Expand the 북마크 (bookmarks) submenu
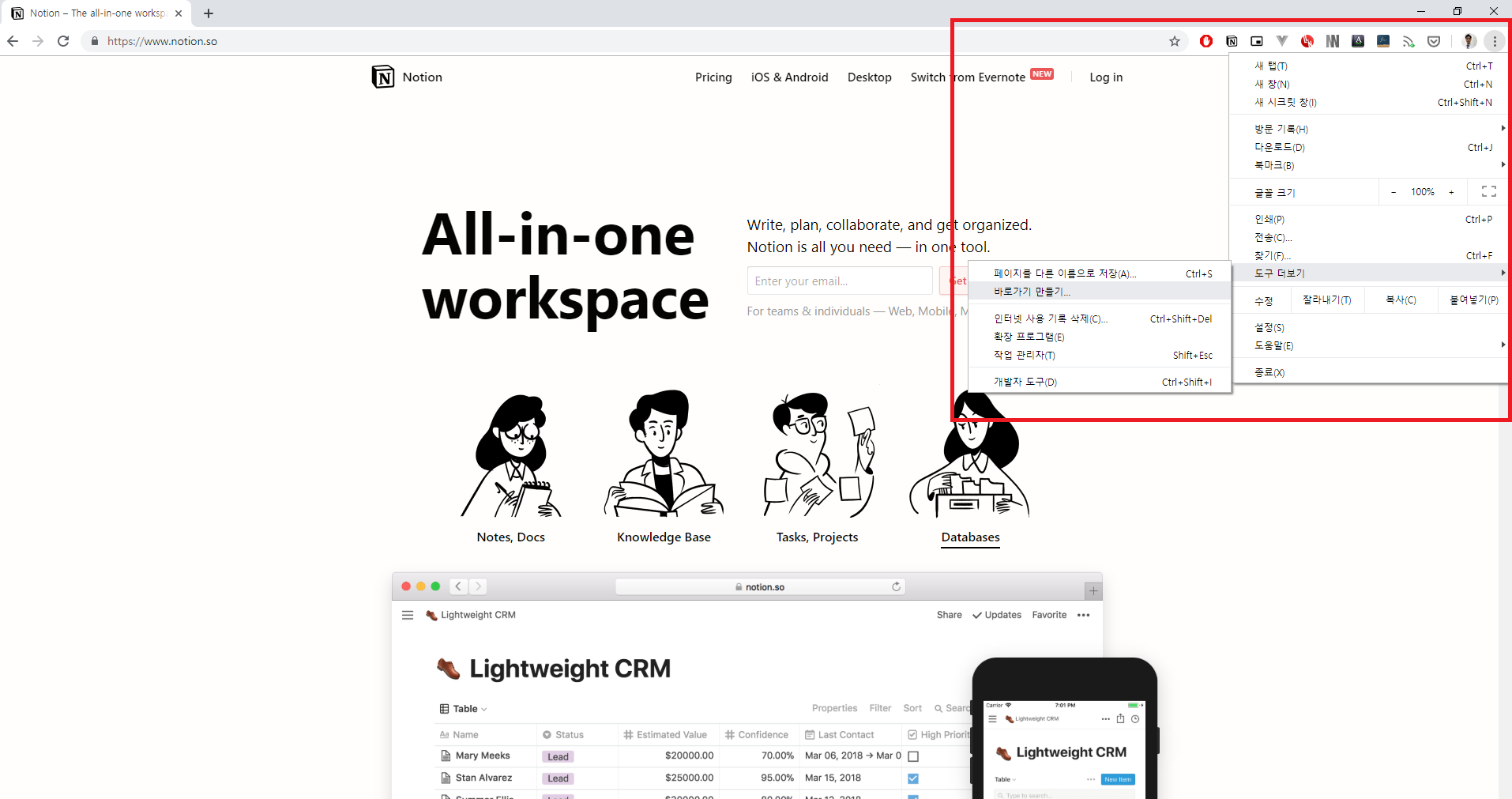The image size is (1512, 799). pos(1369,165)
